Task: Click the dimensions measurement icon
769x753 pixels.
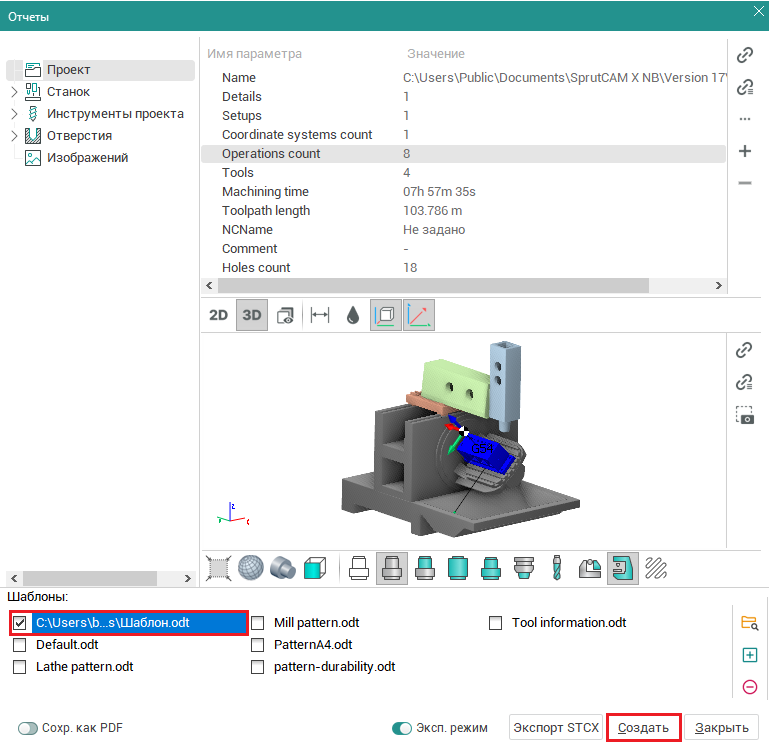Action: click(320, 315)
